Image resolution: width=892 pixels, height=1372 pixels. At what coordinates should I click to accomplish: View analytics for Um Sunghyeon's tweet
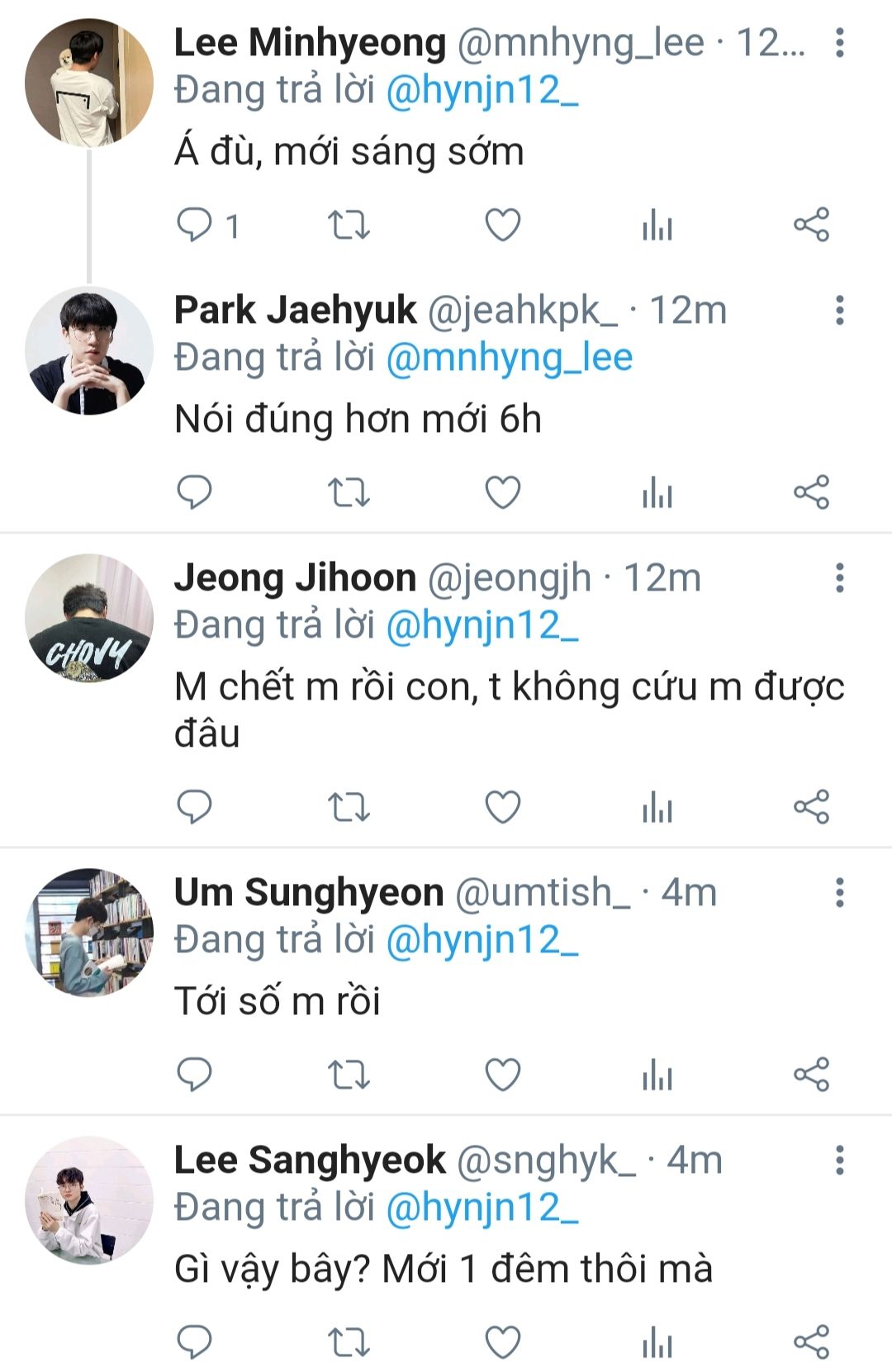click(x=657, y=1074)
